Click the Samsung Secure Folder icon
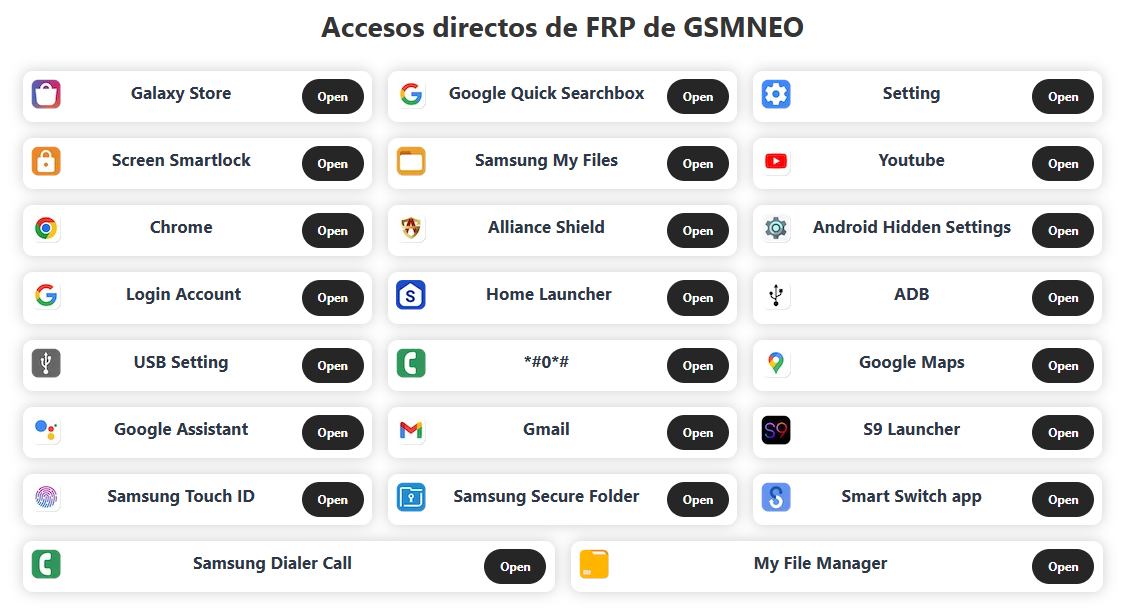The height and width of the screenshot is (611, 1125). click(411, 497)
